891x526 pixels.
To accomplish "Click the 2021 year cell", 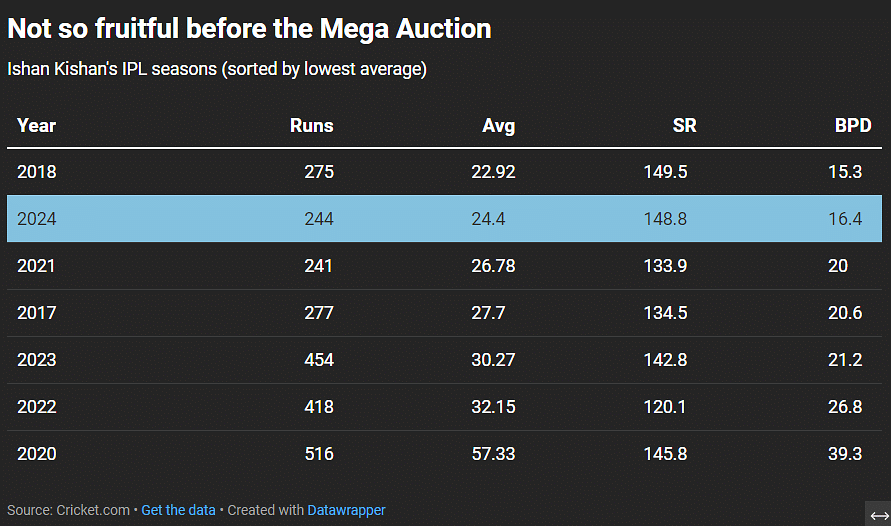I will pos(37,266).
